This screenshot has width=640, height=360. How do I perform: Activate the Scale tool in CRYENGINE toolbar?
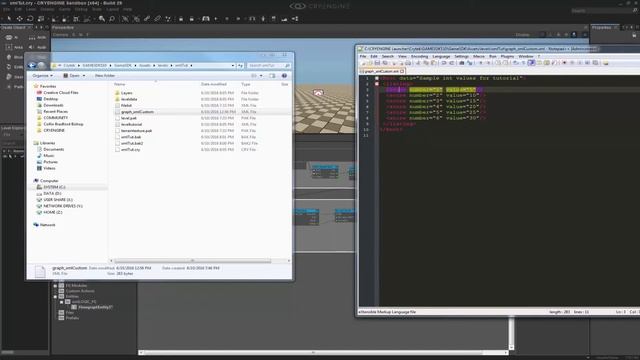tap(41, 19)
